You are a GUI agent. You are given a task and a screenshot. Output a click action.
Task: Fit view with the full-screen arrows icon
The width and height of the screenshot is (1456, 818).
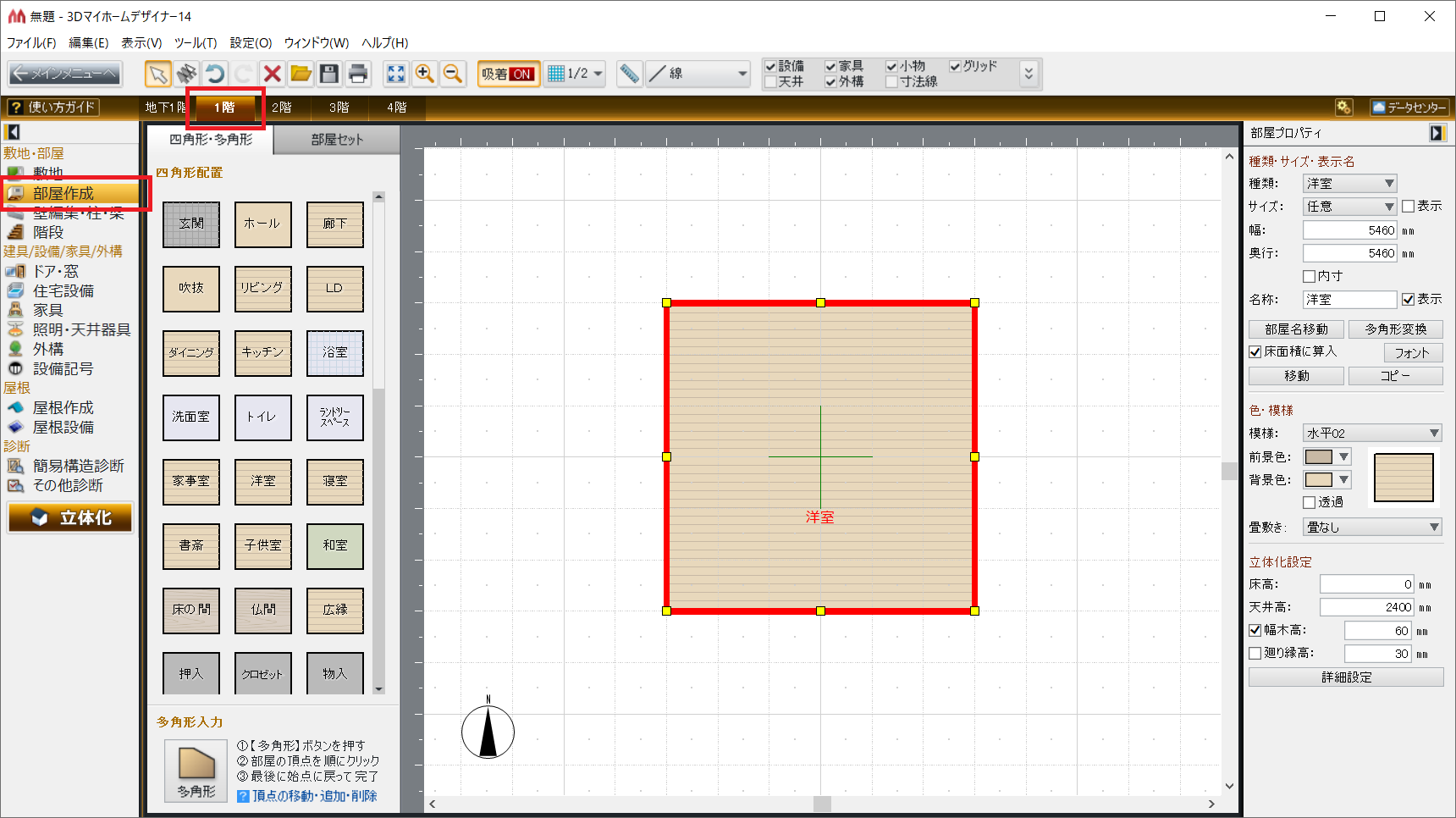pyautogui.click(x=395, y=75)
